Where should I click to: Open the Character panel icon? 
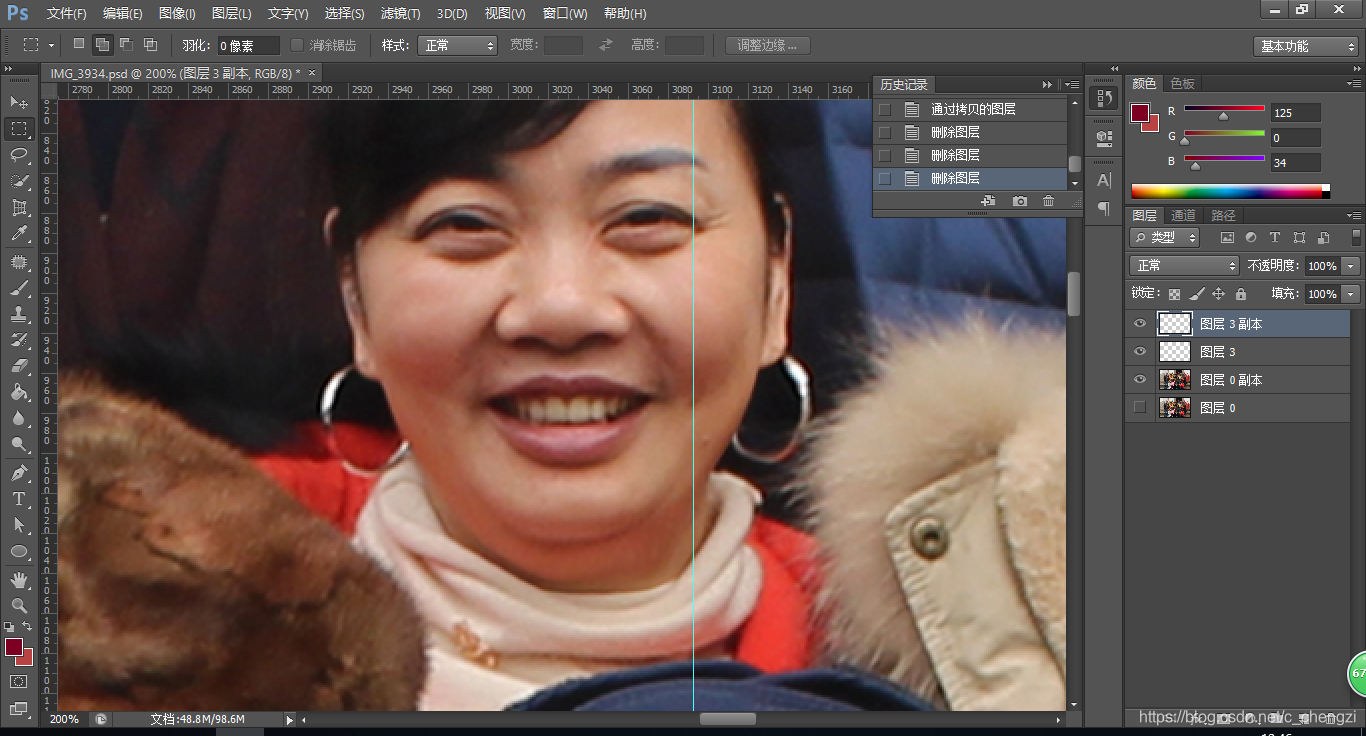pos(1104,180)
